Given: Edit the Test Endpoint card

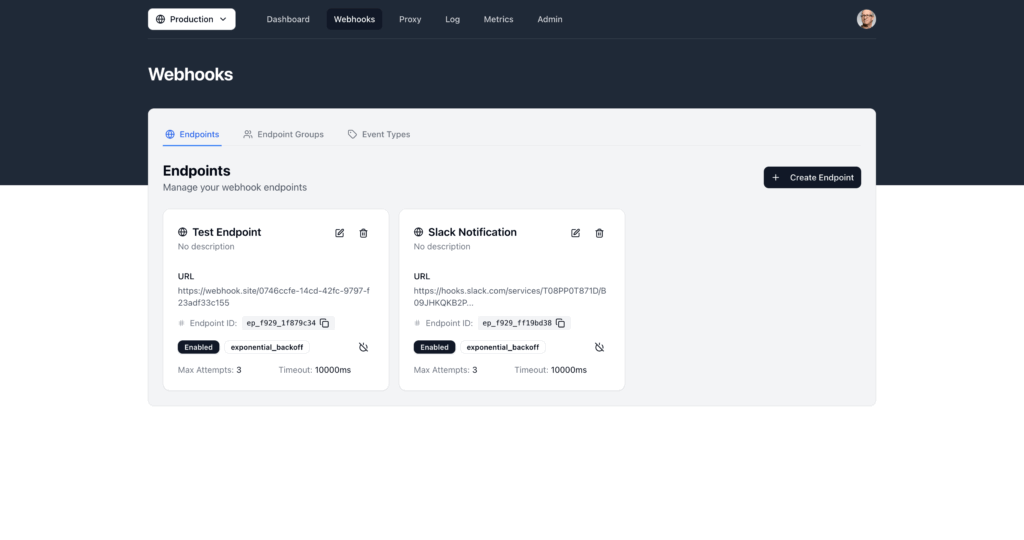Looking at the screenshot, I should tap(340, 233).
